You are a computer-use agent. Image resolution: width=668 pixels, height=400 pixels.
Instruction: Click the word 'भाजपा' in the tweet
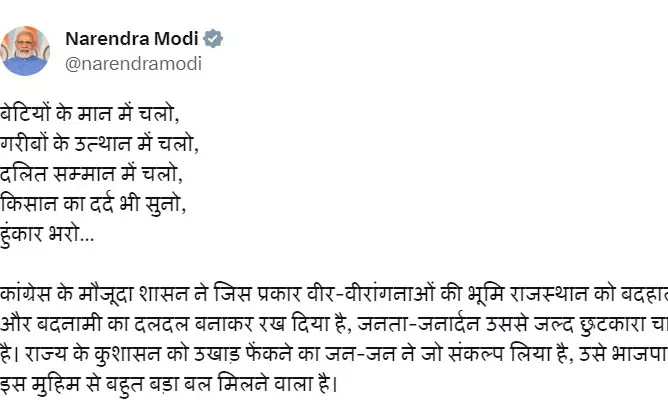pos(639,354)
